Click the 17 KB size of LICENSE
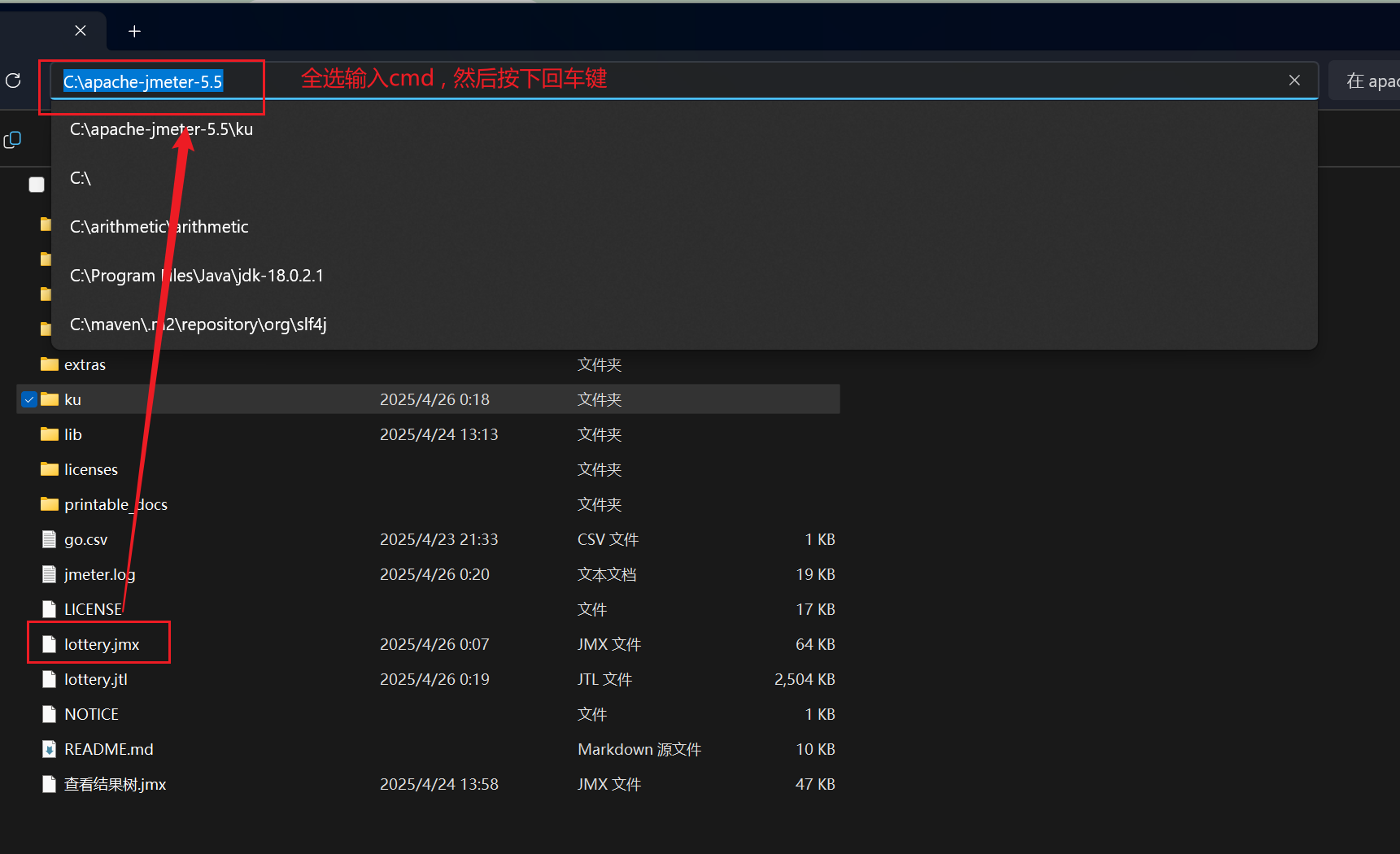The height and width of the screenshot is (854, 1400). (x=815, y=609)
